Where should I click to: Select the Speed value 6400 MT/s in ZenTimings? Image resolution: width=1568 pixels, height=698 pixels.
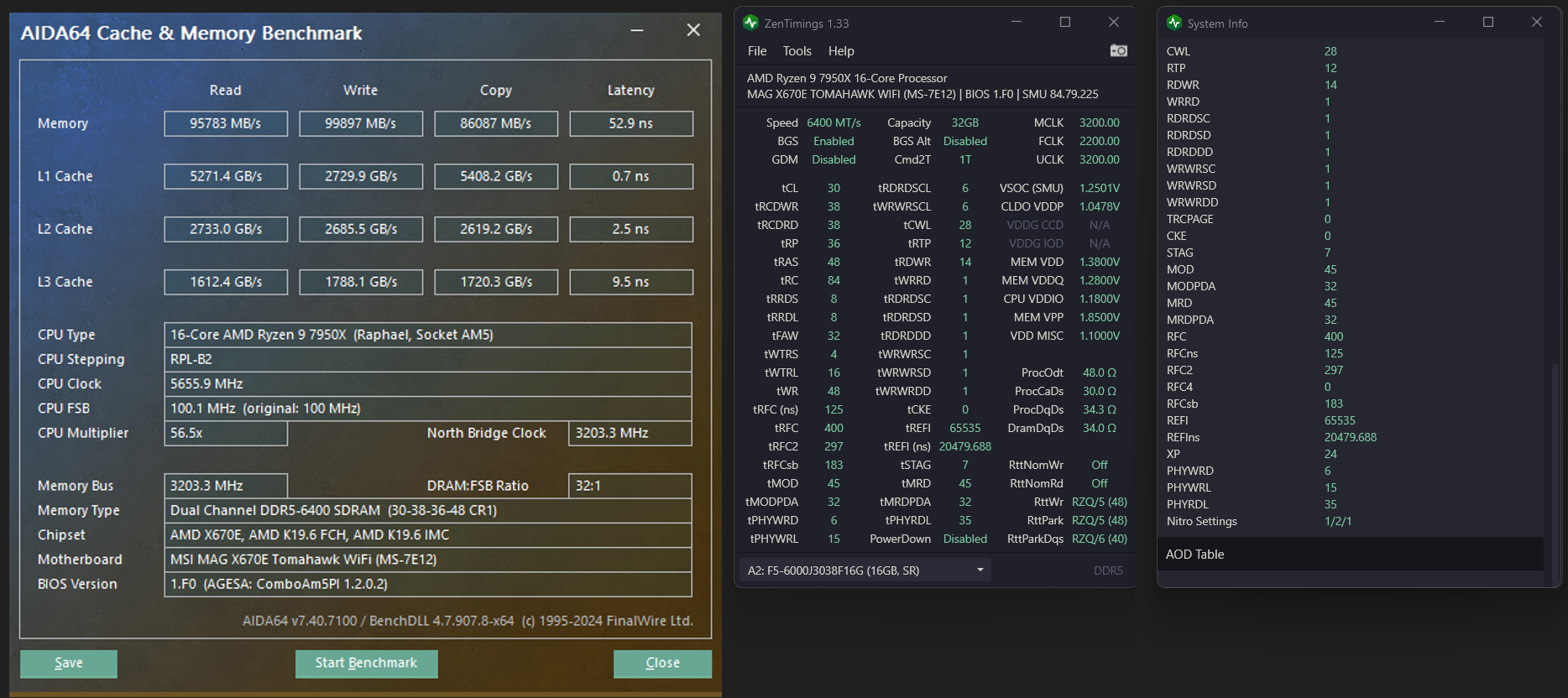pyautogui.click(x=834, y=122)
